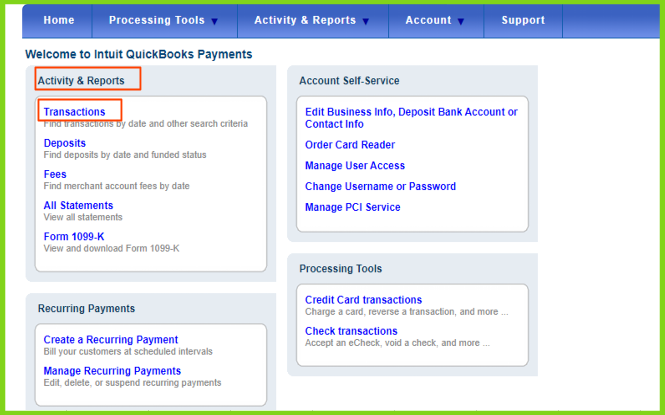Open the Transactions link
The height and width of the screenshot is (415, 665).
(74, 112)
